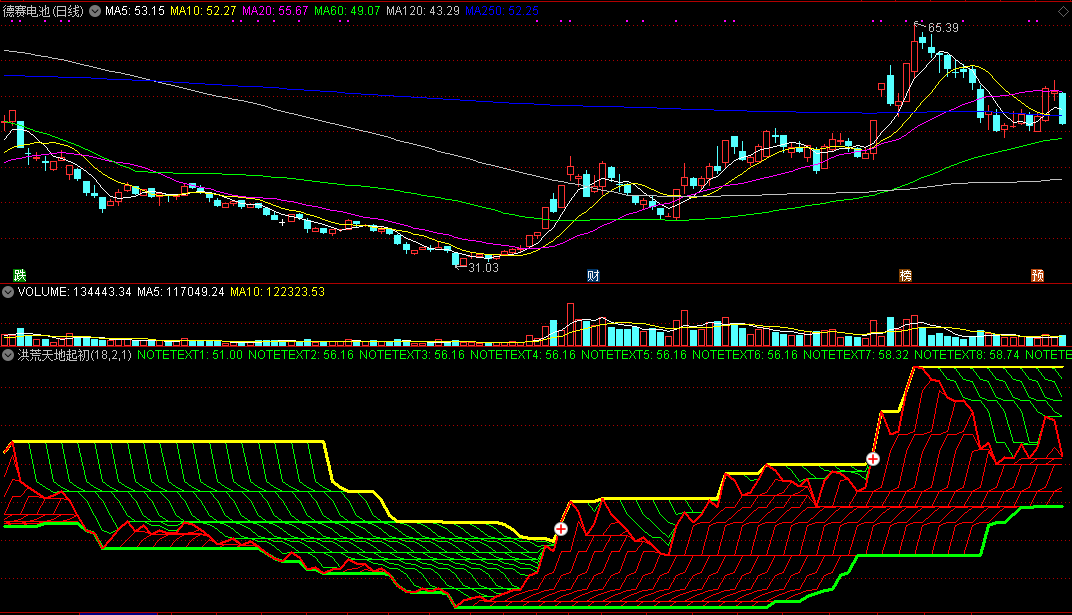Click the green MA60: 49.07 label
1072x615 pixels.
pyautogui.click(x=347, y=11)
